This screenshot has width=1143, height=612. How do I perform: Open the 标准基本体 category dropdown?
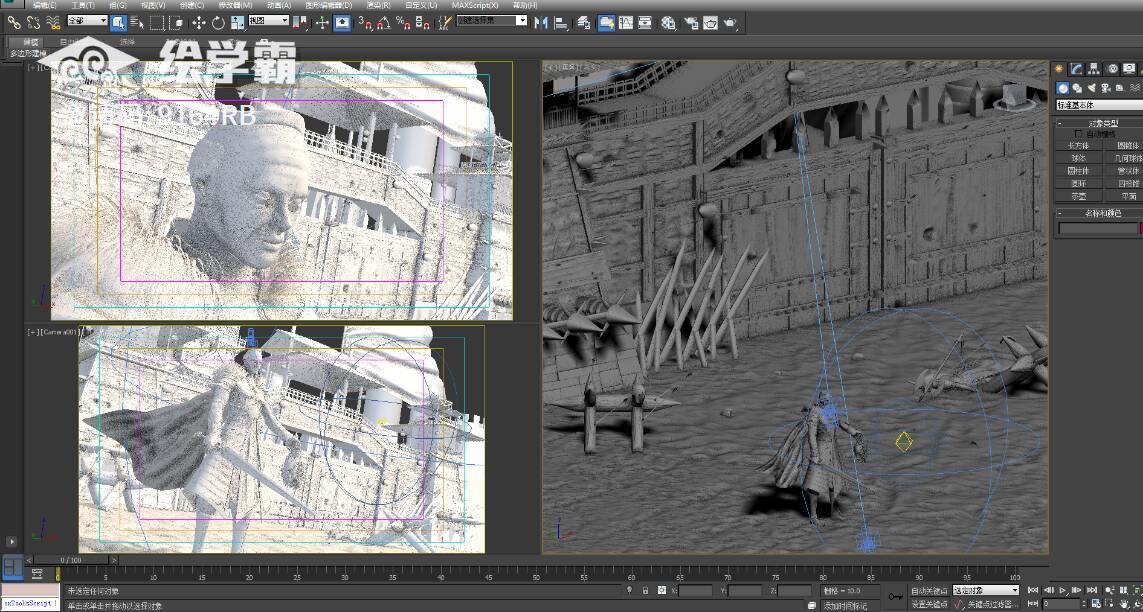[x=1099, y=105]
